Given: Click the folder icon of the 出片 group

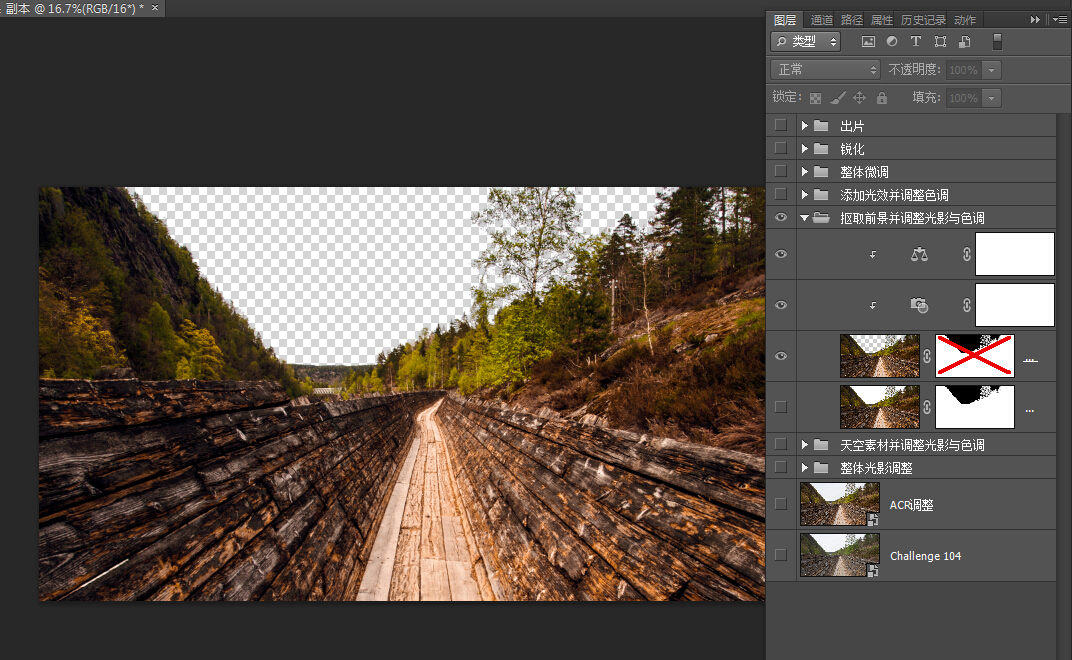Looking at the screenshot, I should [x=821, y=126].
